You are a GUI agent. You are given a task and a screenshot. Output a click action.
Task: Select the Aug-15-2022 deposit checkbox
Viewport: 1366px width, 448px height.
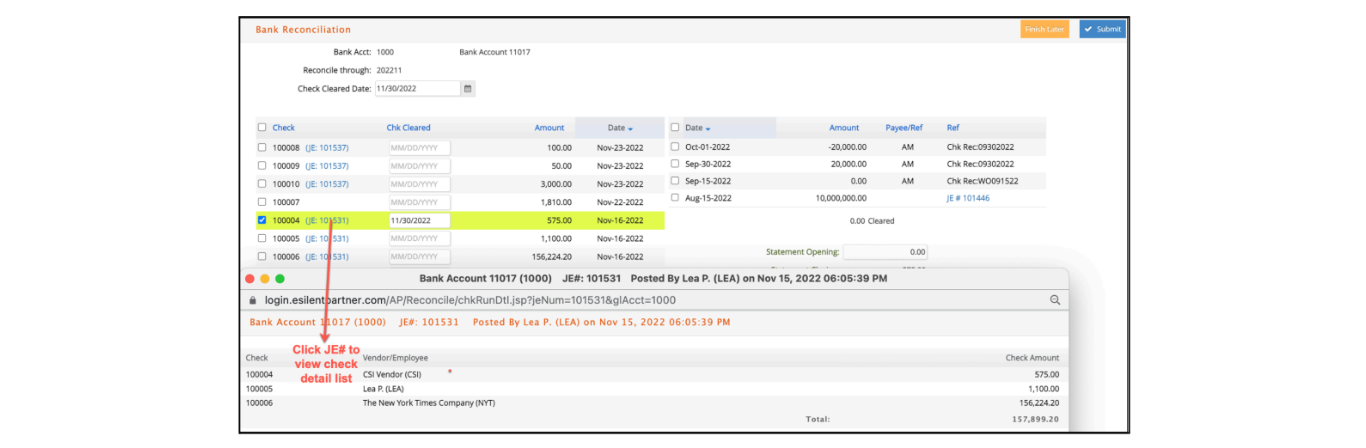pyautogui.click(x=675, y=198)
